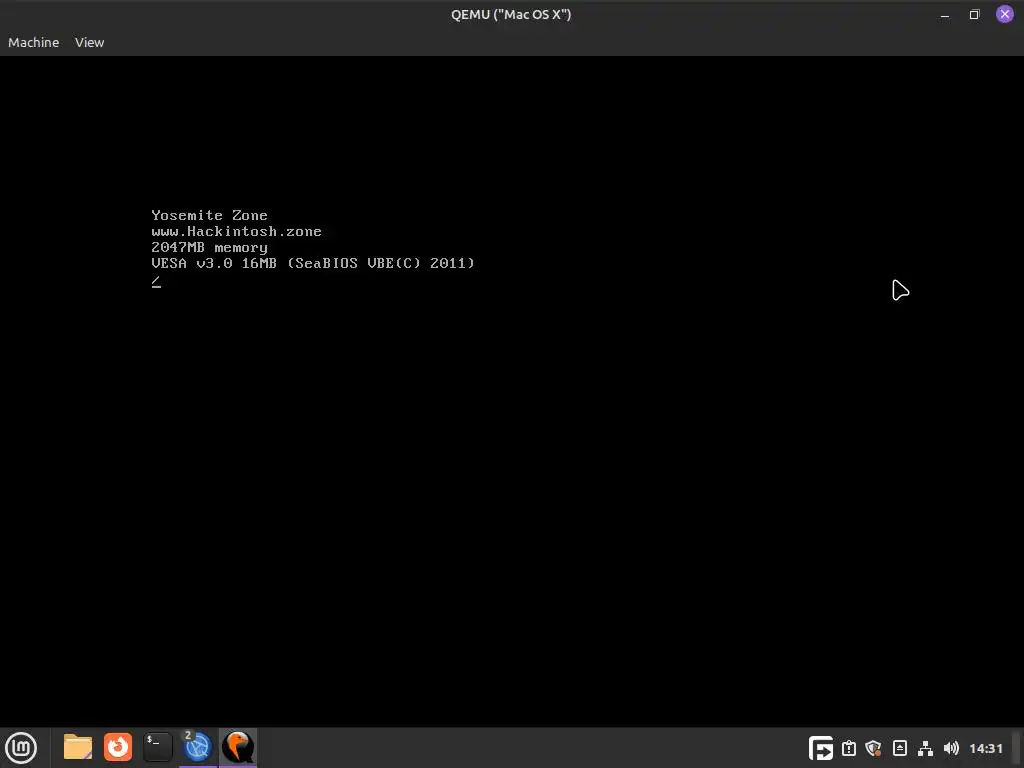
Task: Open the View menu in QEMU
Action: coord(89,42)
